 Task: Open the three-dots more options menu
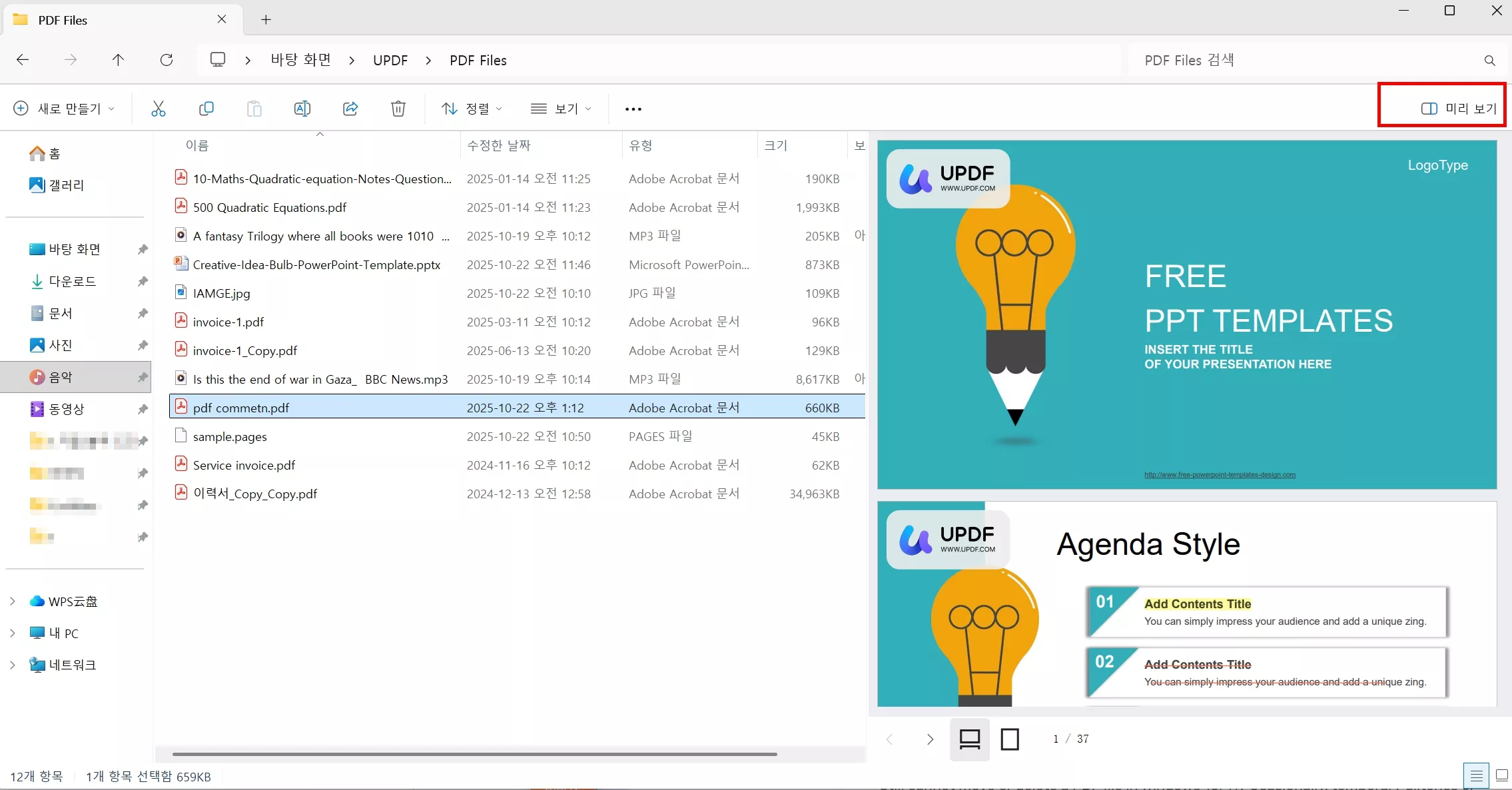633,109
